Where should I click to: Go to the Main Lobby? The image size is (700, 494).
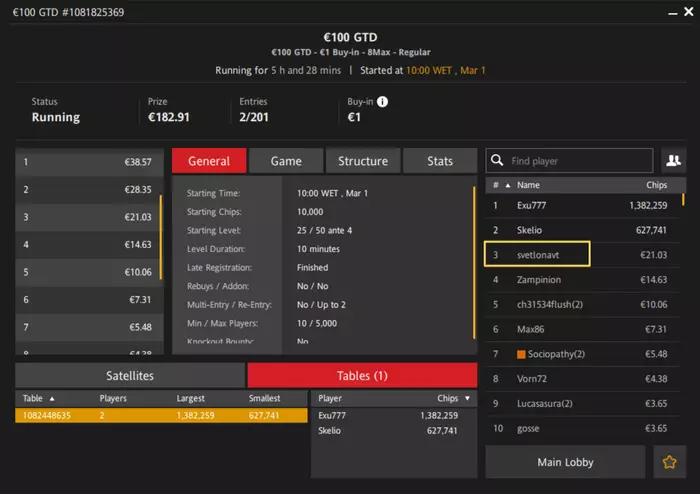tap(565, 462)
